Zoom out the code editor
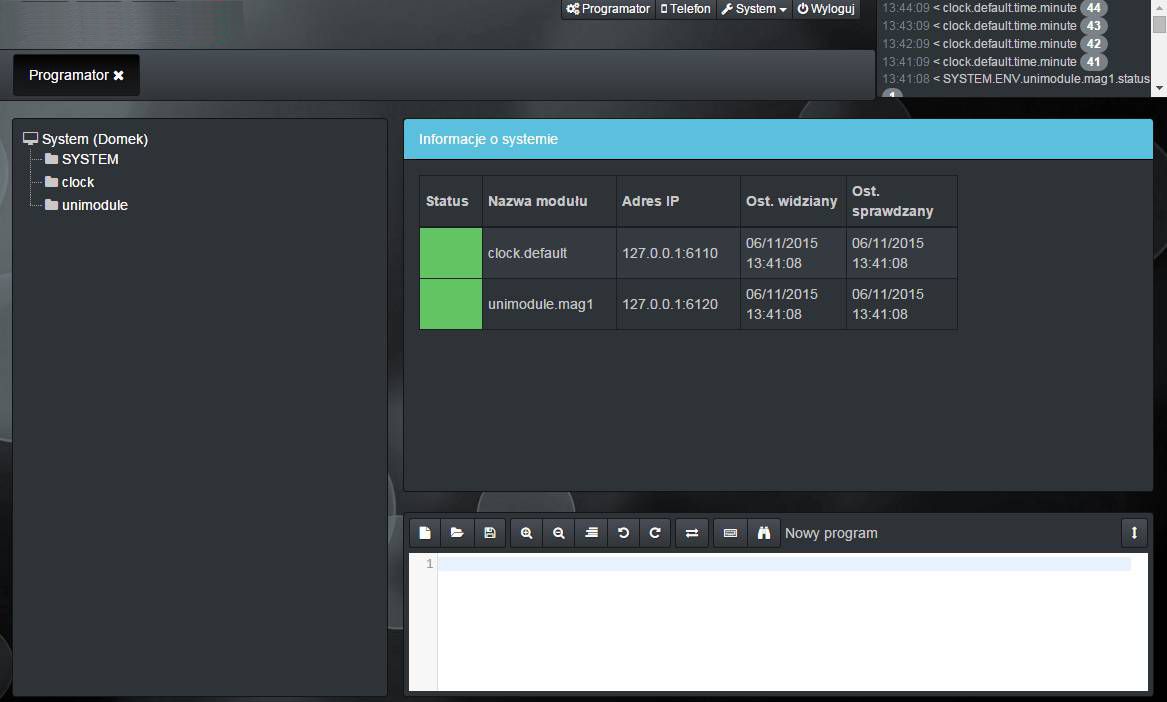The image size is (1167, 702). (x=558, y=533)
